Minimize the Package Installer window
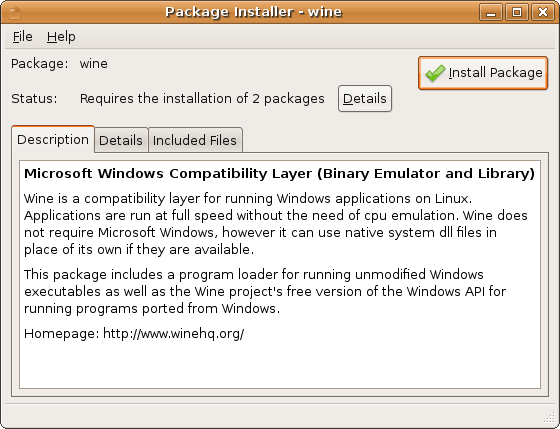Viewport: 560px width, 429px height. click(491, 13)
